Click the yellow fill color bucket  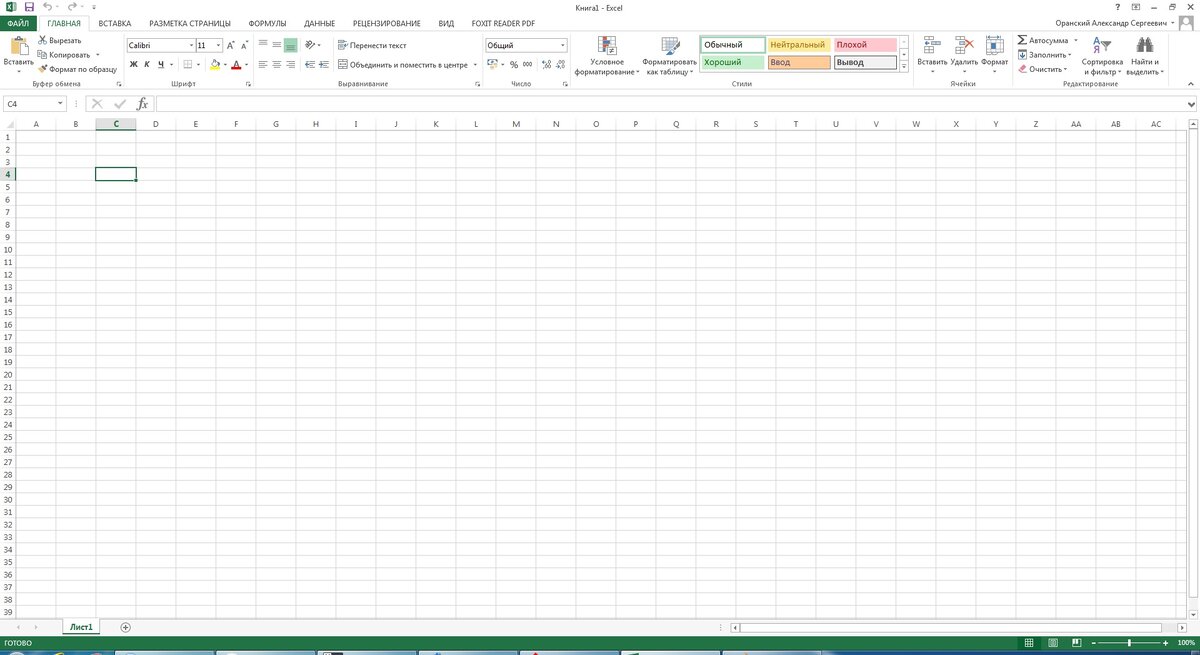215,65
